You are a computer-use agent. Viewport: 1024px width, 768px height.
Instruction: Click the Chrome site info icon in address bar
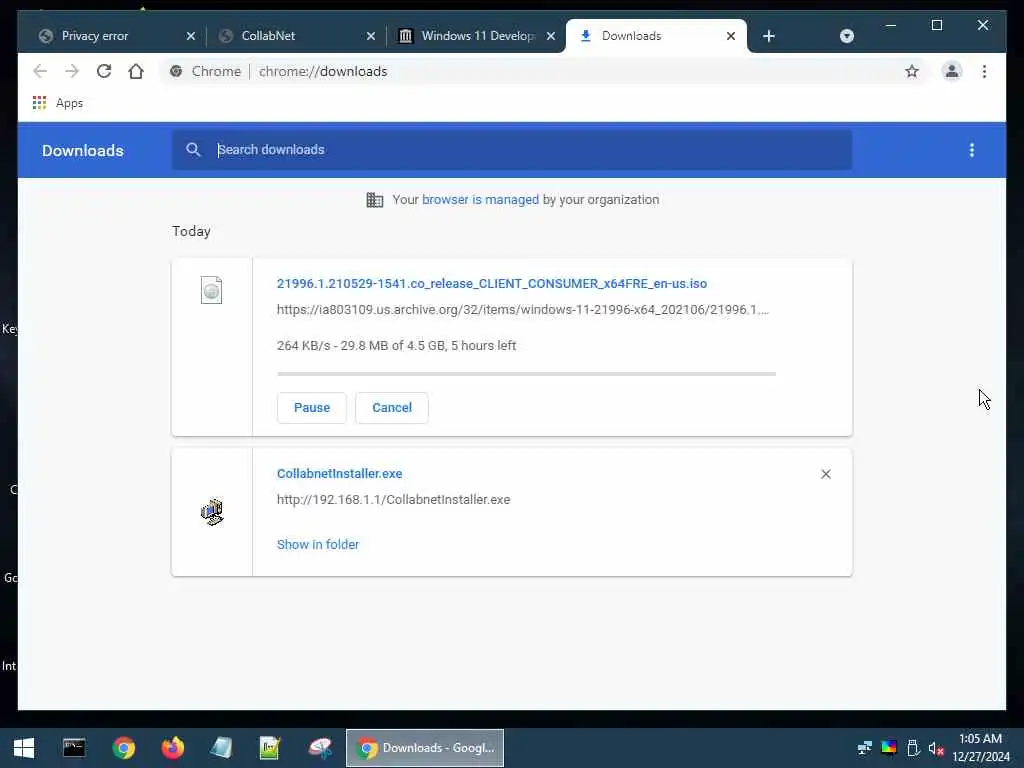pos(176,71)
